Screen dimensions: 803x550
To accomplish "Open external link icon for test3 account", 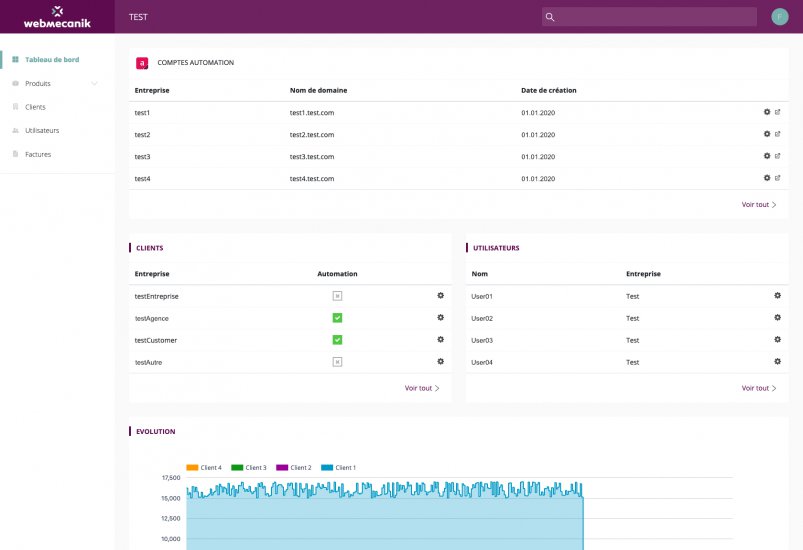I will (x=777, y=156).
